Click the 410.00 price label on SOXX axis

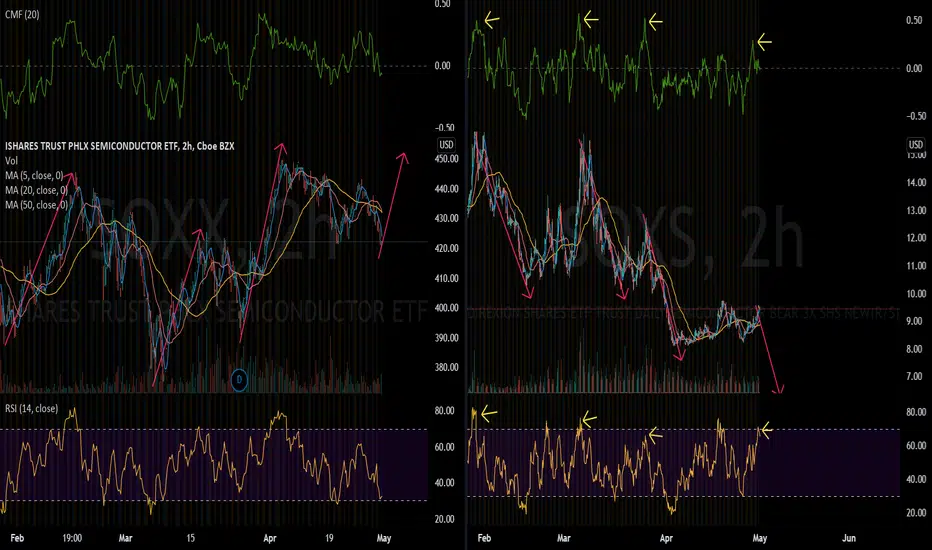pyautogui.click(x=446, y=278)
